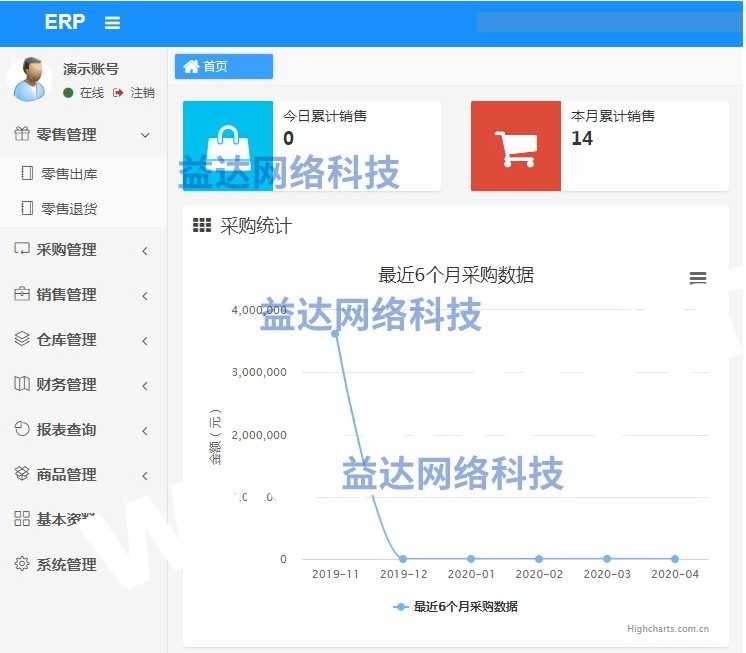The image size is (746, 653).
Task: Click the 注销 logout icon
Action: 118,93
